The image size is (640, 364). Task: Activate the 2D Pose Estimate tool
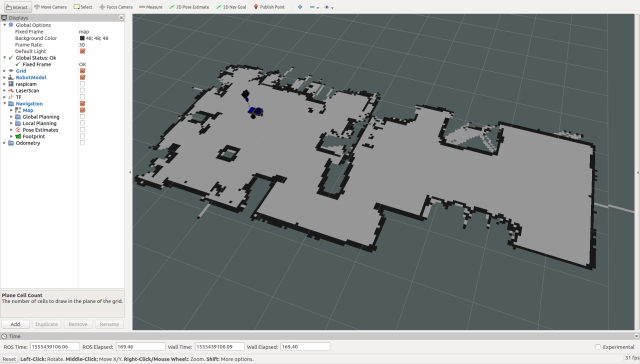(x=189, y=7)
